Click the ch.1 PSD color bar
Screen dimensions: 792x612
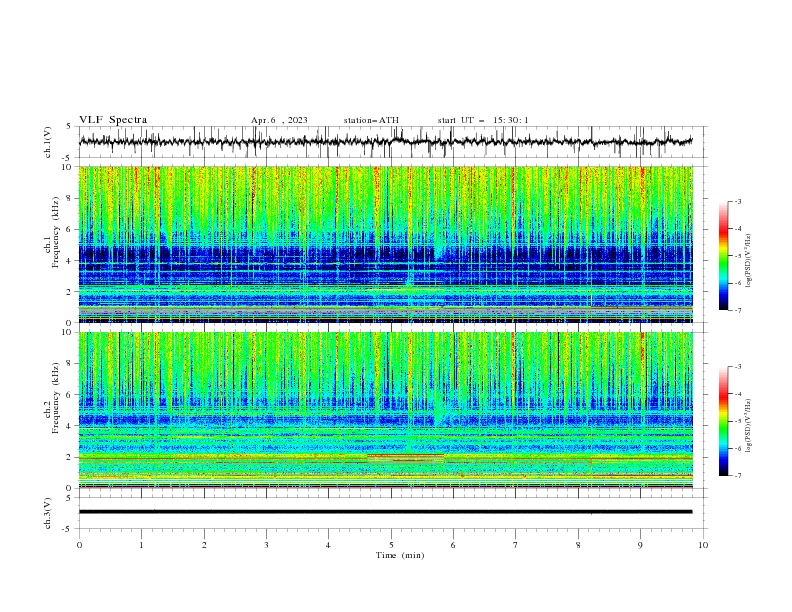(723, 256)
